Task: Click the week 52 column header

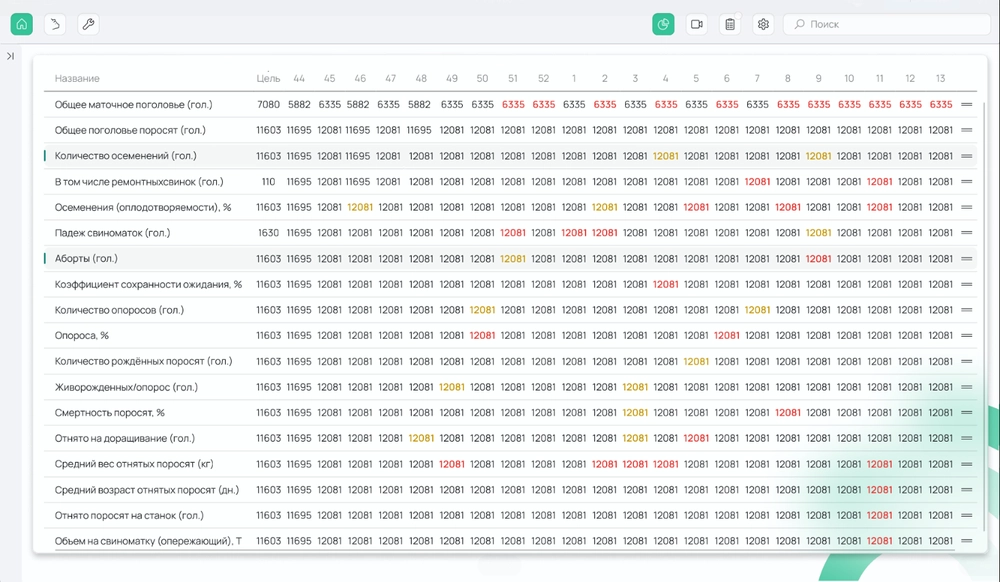Action: [543, 78]
